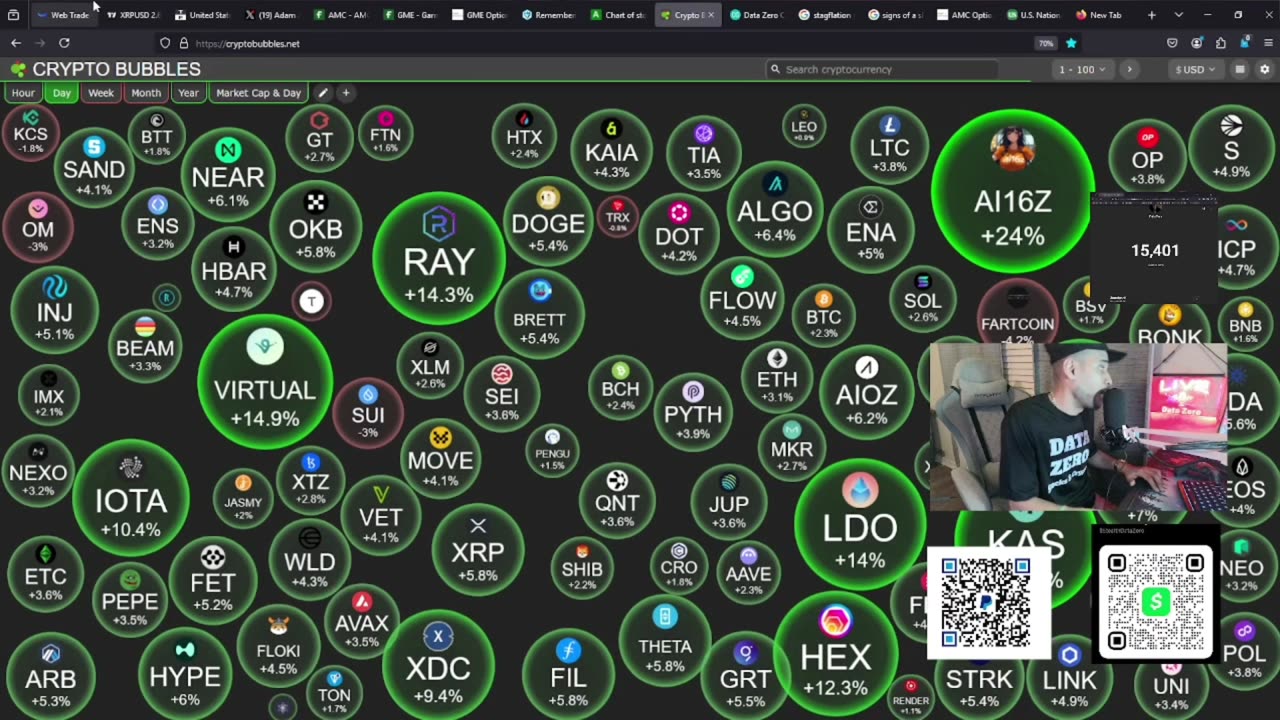Open the Data Zero browser tab
Image resolution: width=1280 pixels, height=720 pixels.
756,15
